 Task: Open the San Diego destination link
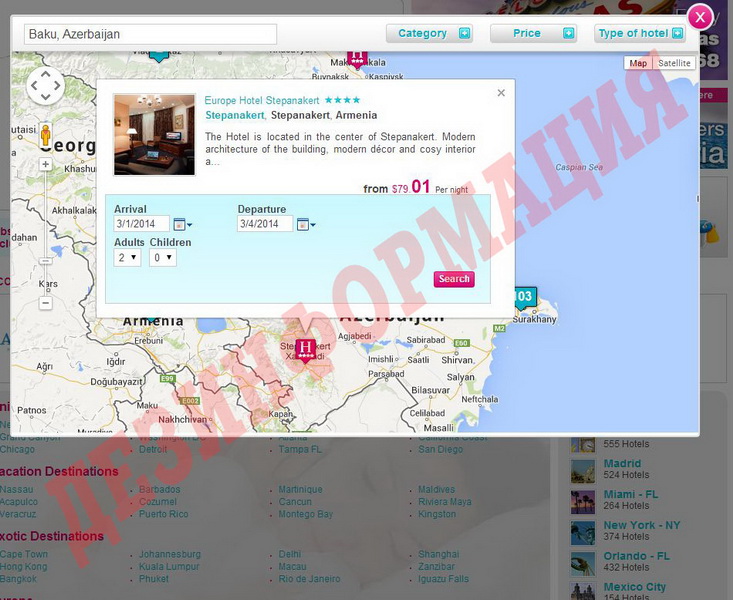pyautogui.click(x=441, y=449)
